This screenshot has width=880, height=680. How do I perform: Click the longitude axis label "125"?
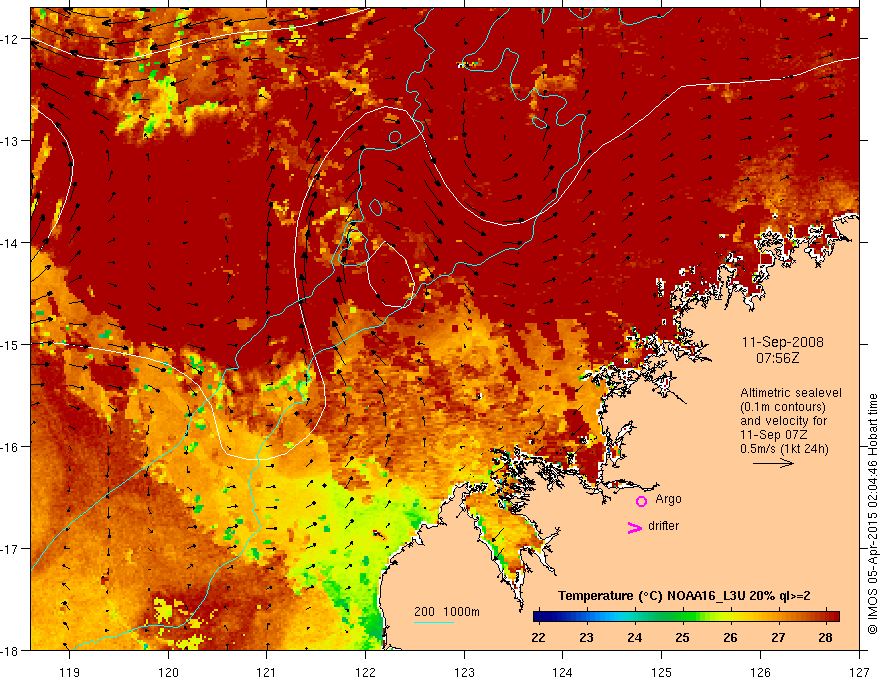click(x=662, y=672)
